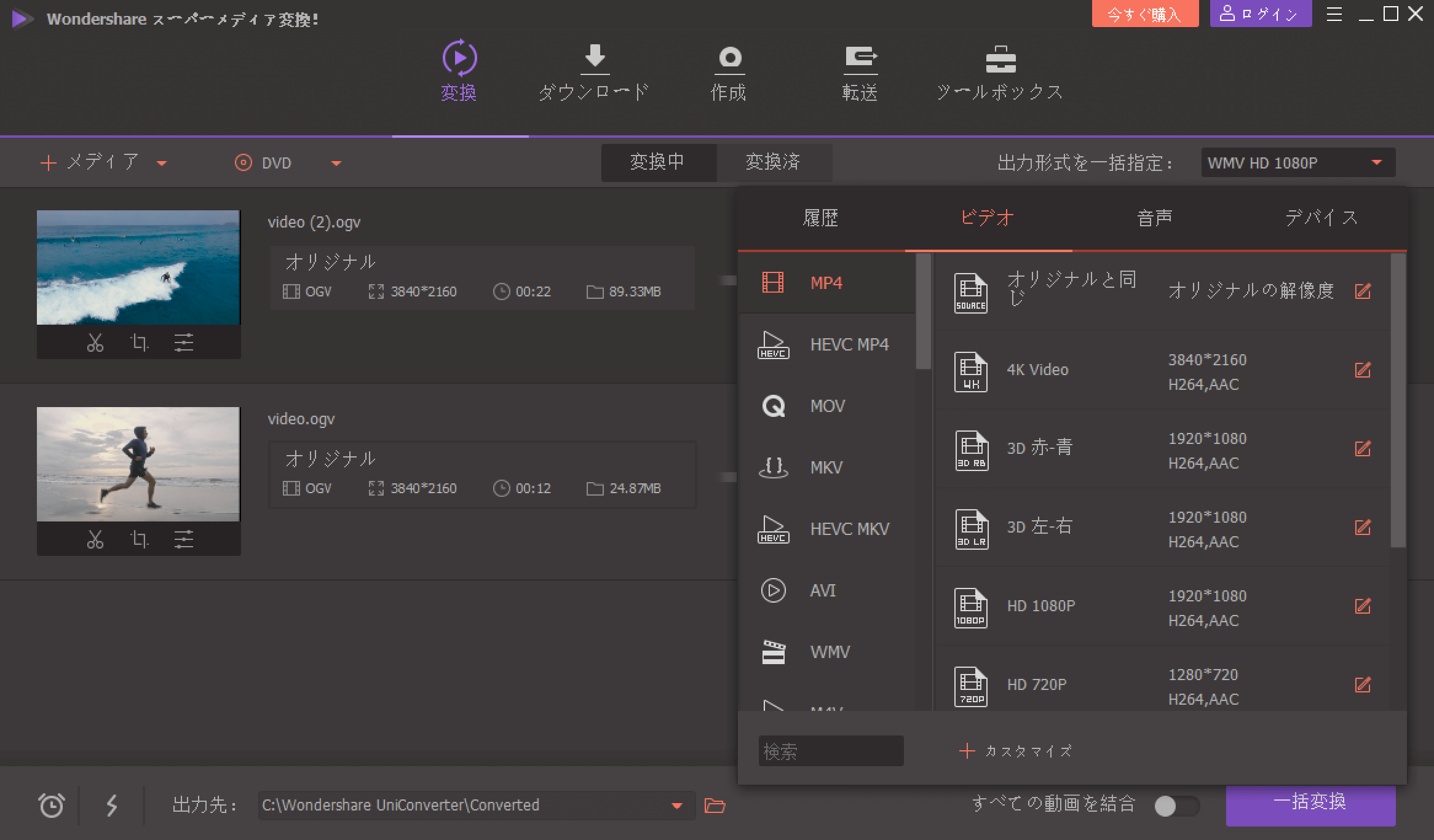Open the 出力先 output path dropdown
Image resolution: width=1434 pixels, height=840 pixels.
[677, 806]
